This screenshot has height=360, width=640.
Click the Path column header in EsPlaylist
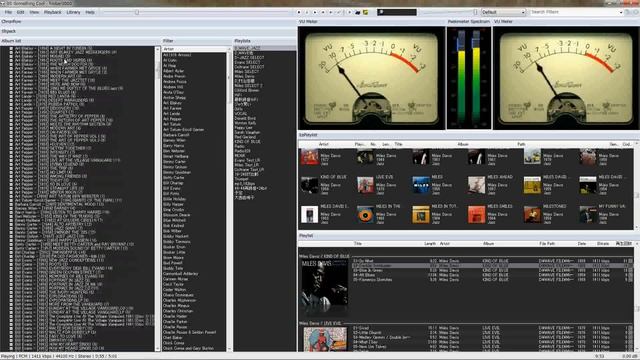(521, 144)
